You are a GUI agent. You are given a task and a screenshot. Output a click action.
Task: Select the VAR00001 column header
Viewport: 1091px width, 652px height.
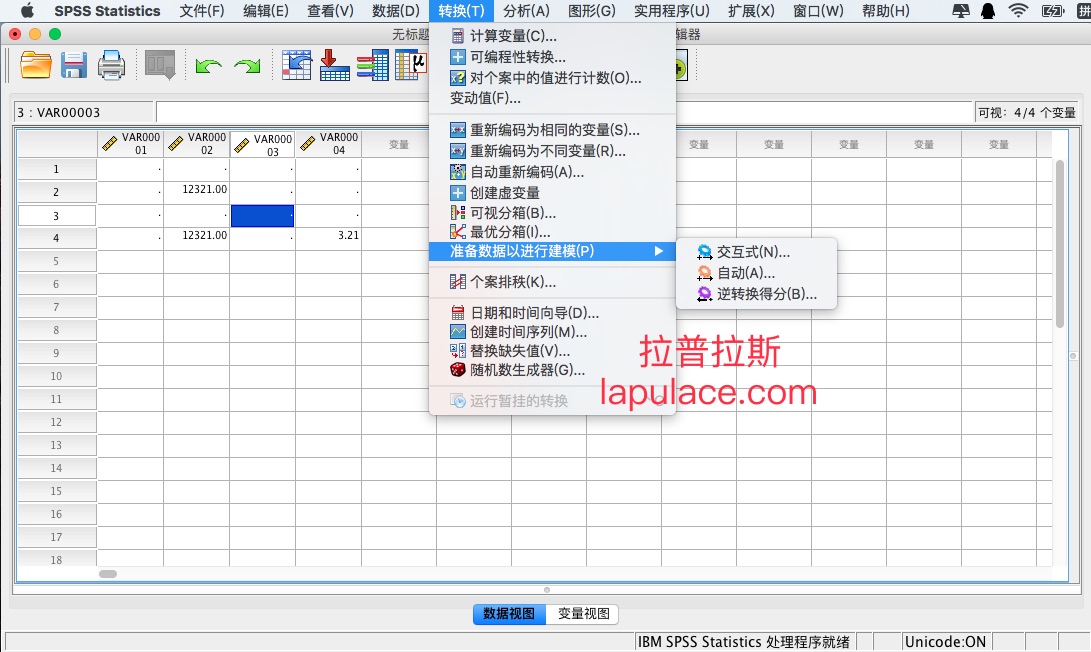tap(131, 144)
